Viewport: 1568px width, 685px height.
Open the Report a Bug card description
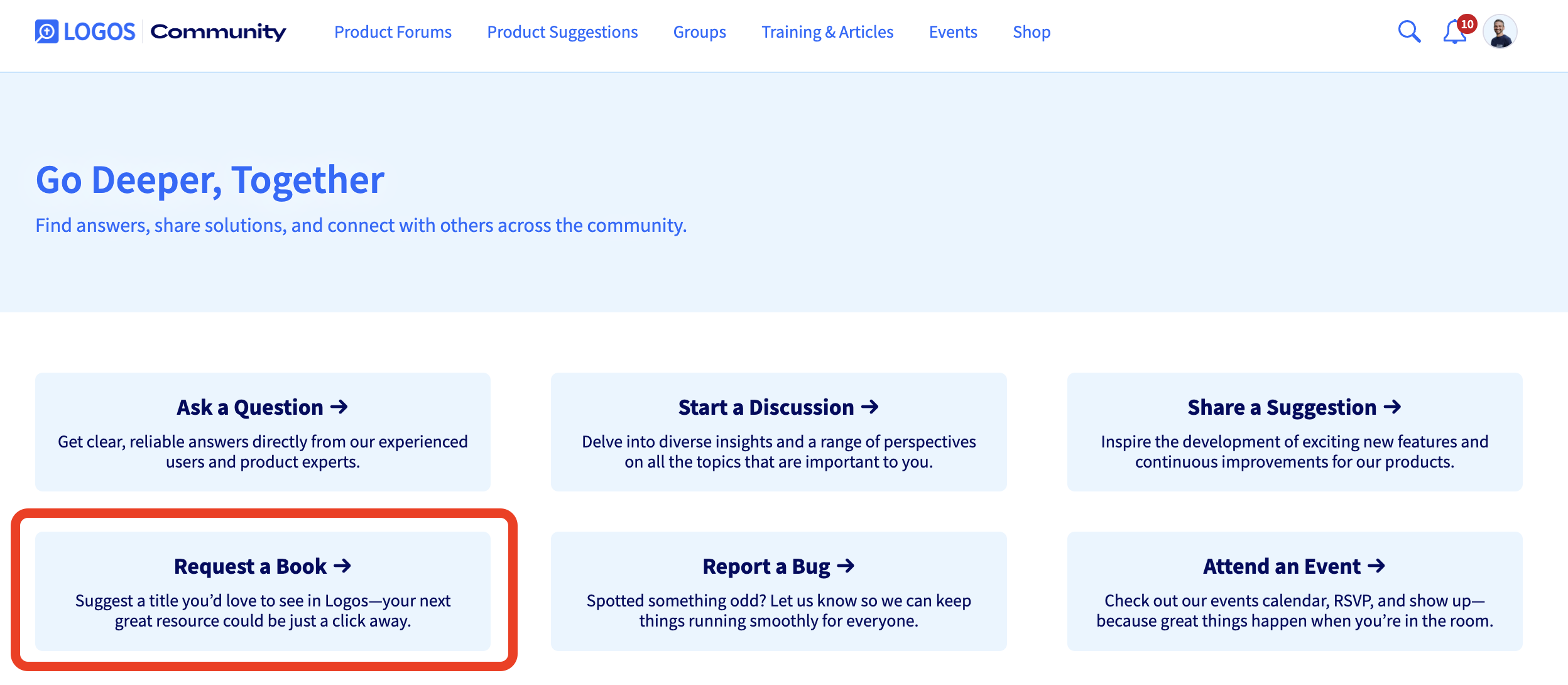click(x=778, y=611)
